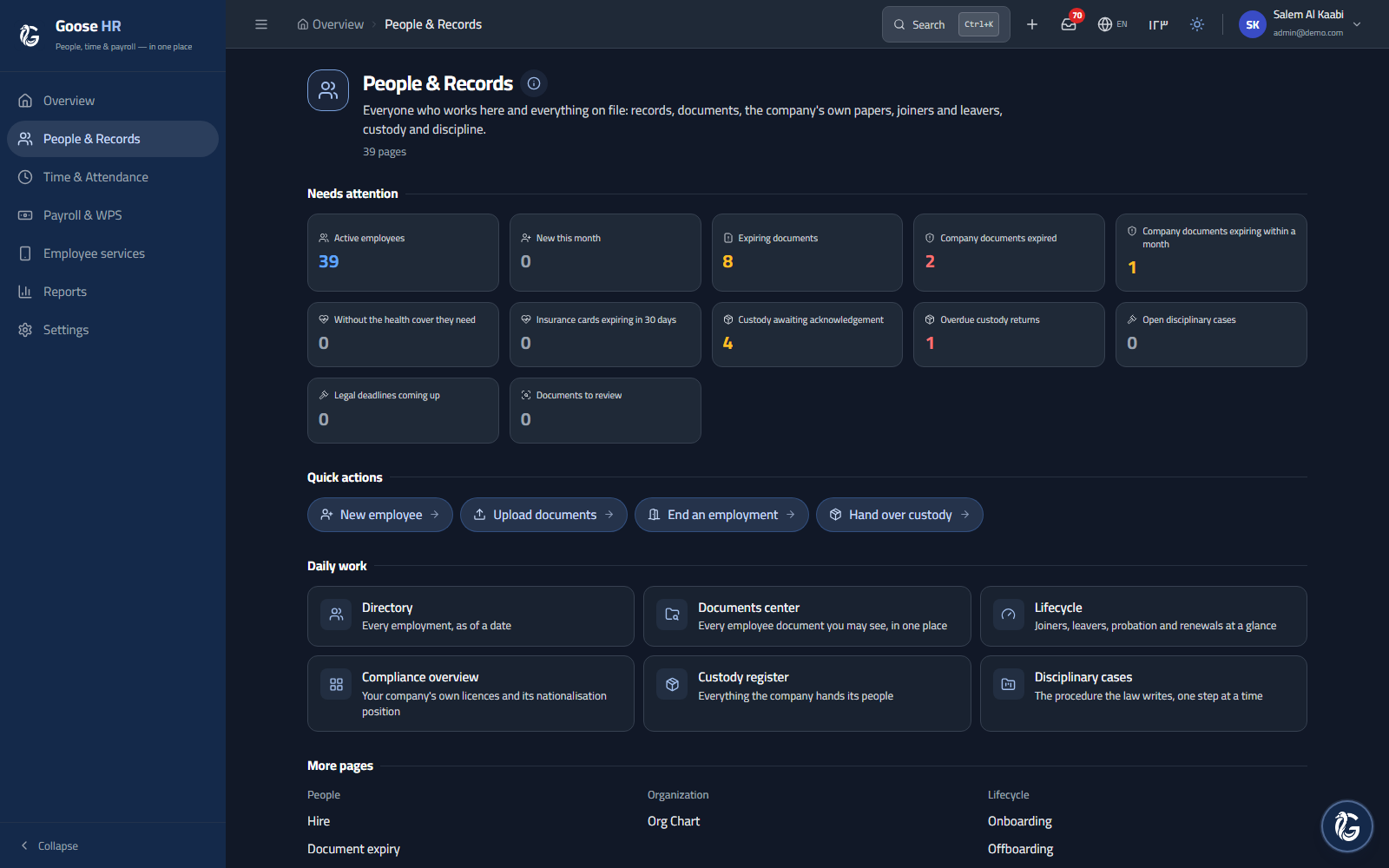Switch language using the globe EN icon

click(1112, 24)
